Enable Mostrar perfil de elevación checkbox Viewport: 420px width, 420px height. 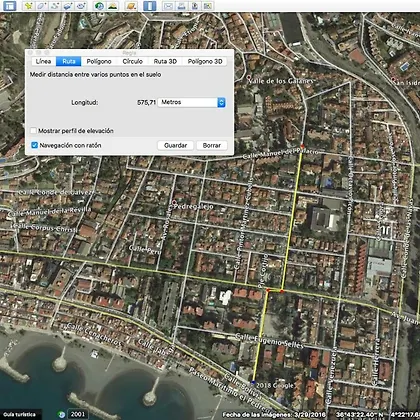[x=33, y=131]
